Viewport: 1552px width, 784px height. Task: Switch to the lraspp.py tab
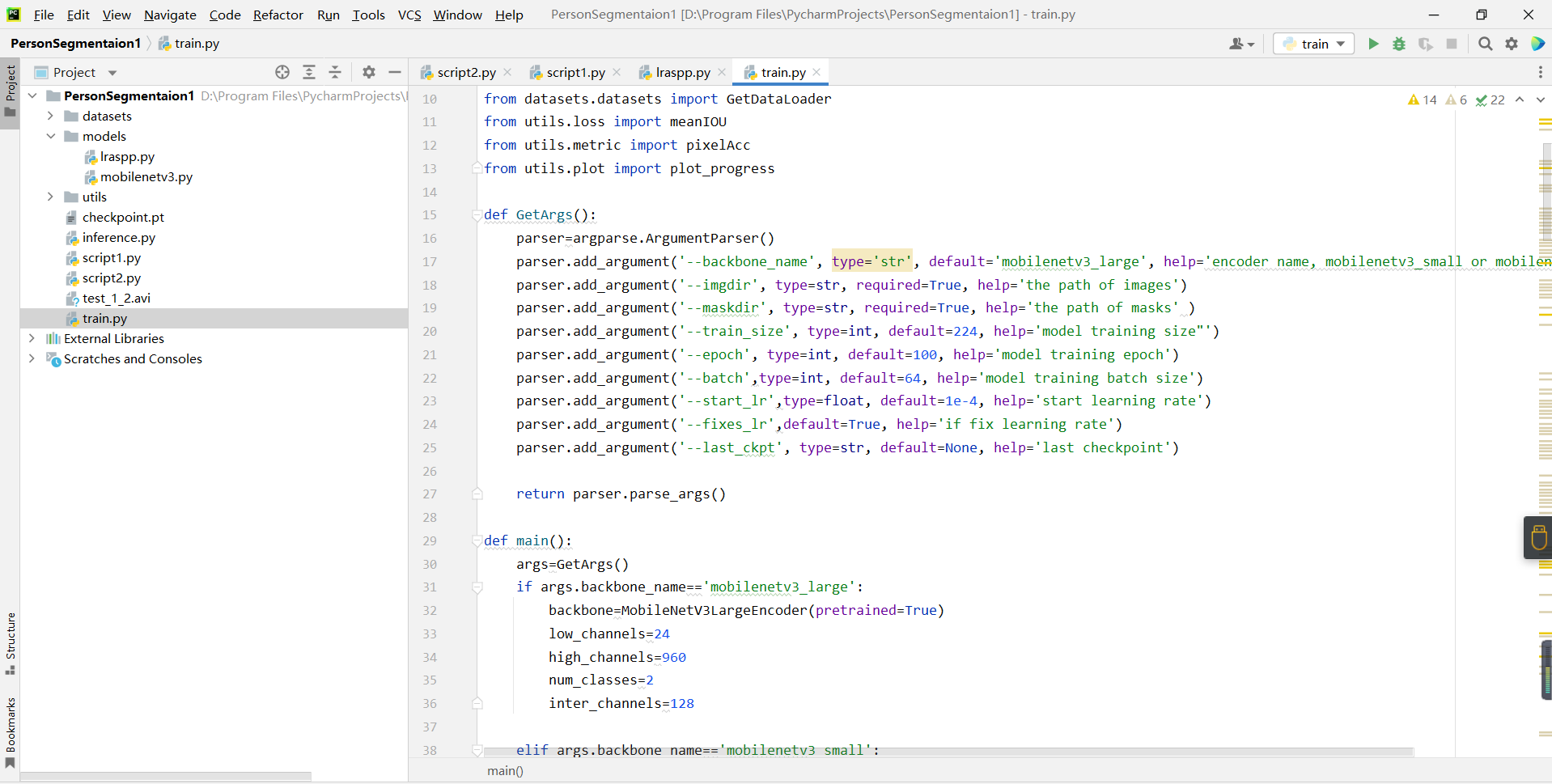683,72
